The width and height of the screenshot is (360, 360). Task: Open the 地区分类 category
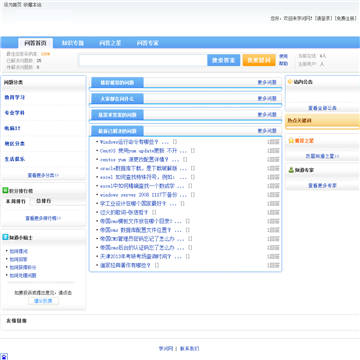(14, 144)
